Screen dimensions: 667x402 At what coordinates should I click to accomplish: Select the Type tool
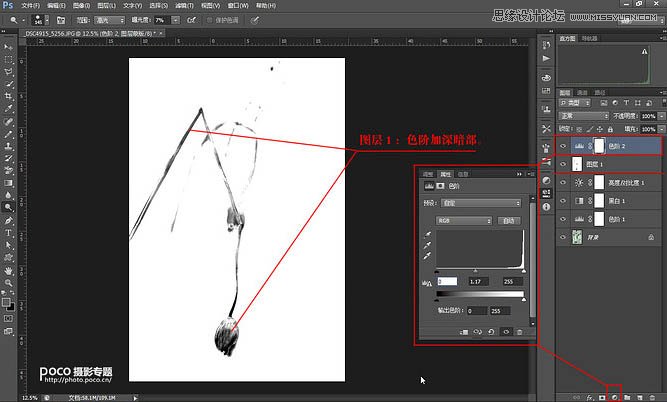(x=8, y=232)
